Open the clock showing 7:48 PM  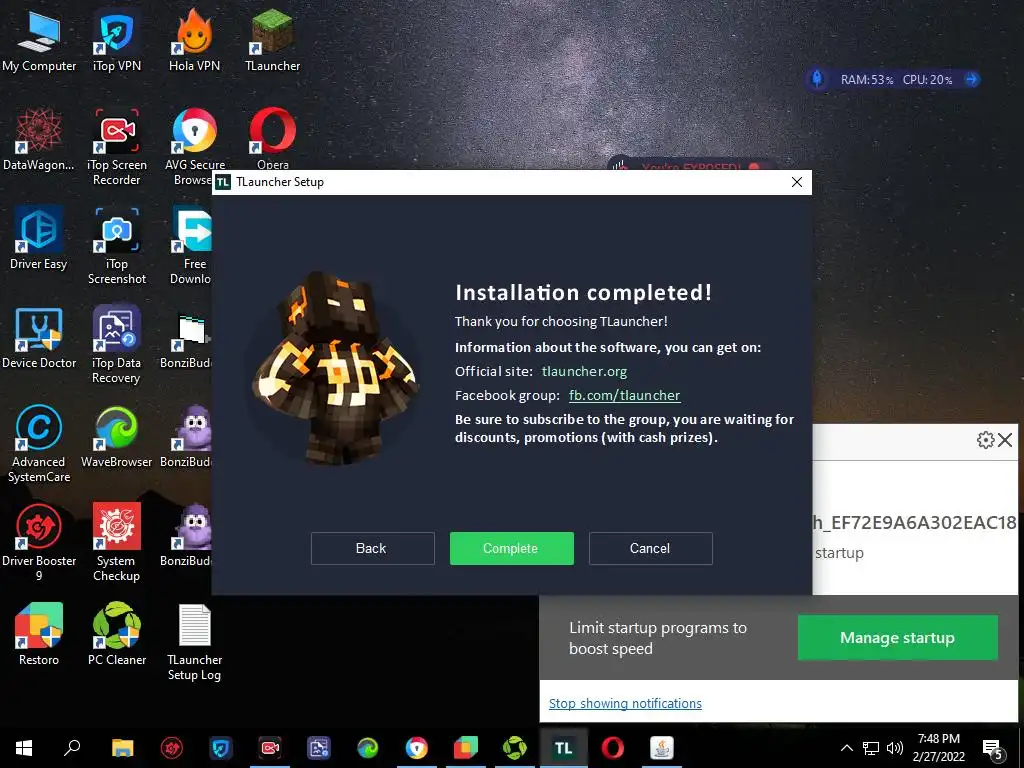(x=938, y=748)
